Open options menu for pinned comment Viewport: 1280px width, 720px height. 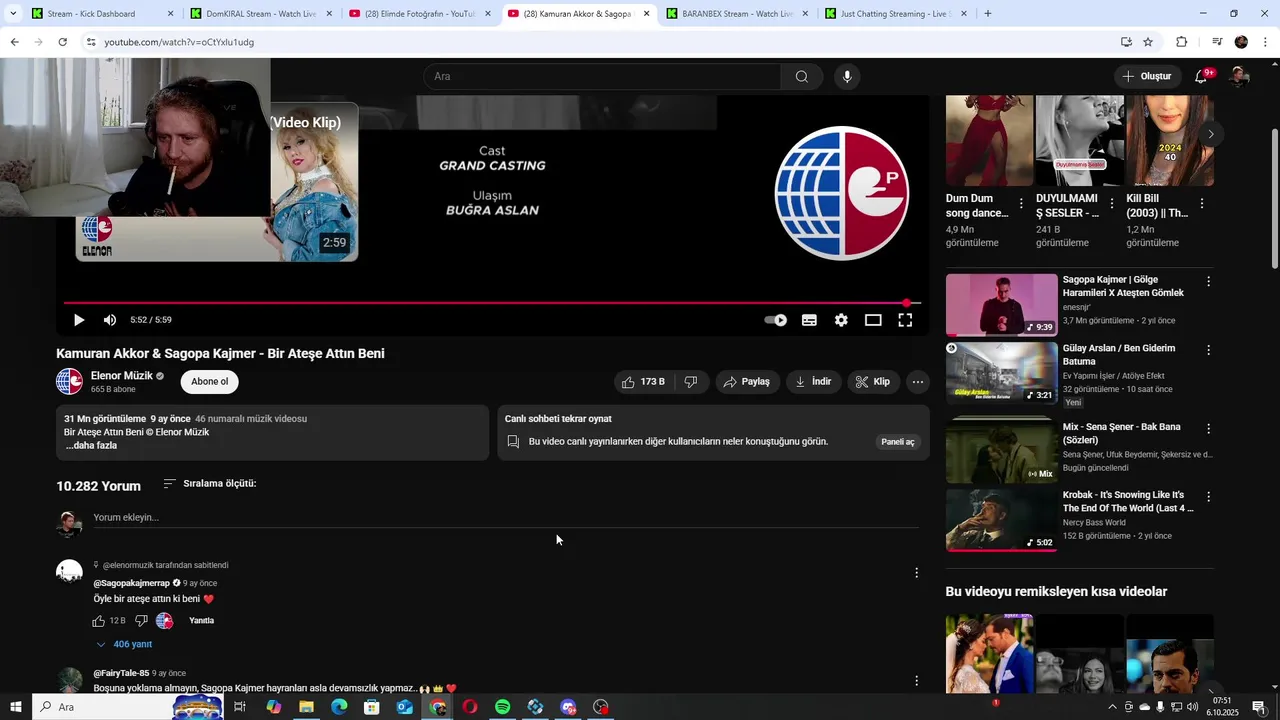(916, 573)
